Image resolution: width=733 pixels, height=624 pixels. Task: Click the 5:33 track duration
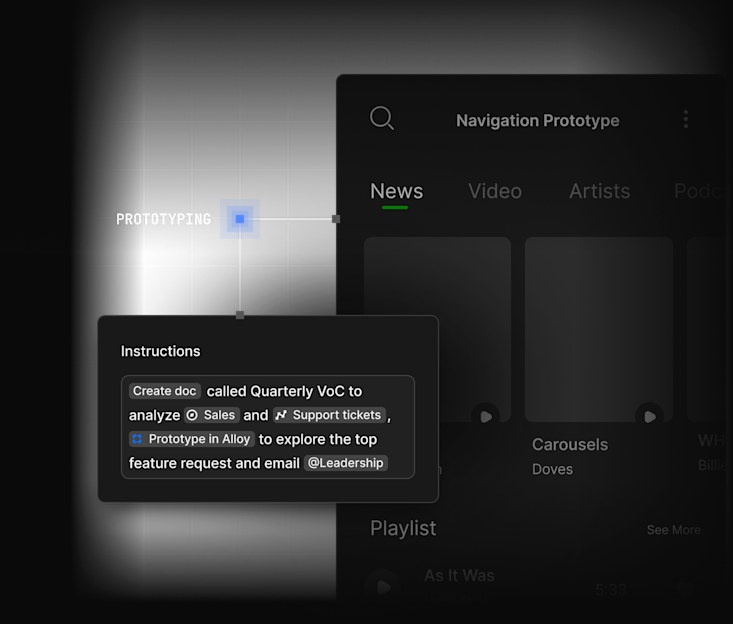click(x=611, y=589)
